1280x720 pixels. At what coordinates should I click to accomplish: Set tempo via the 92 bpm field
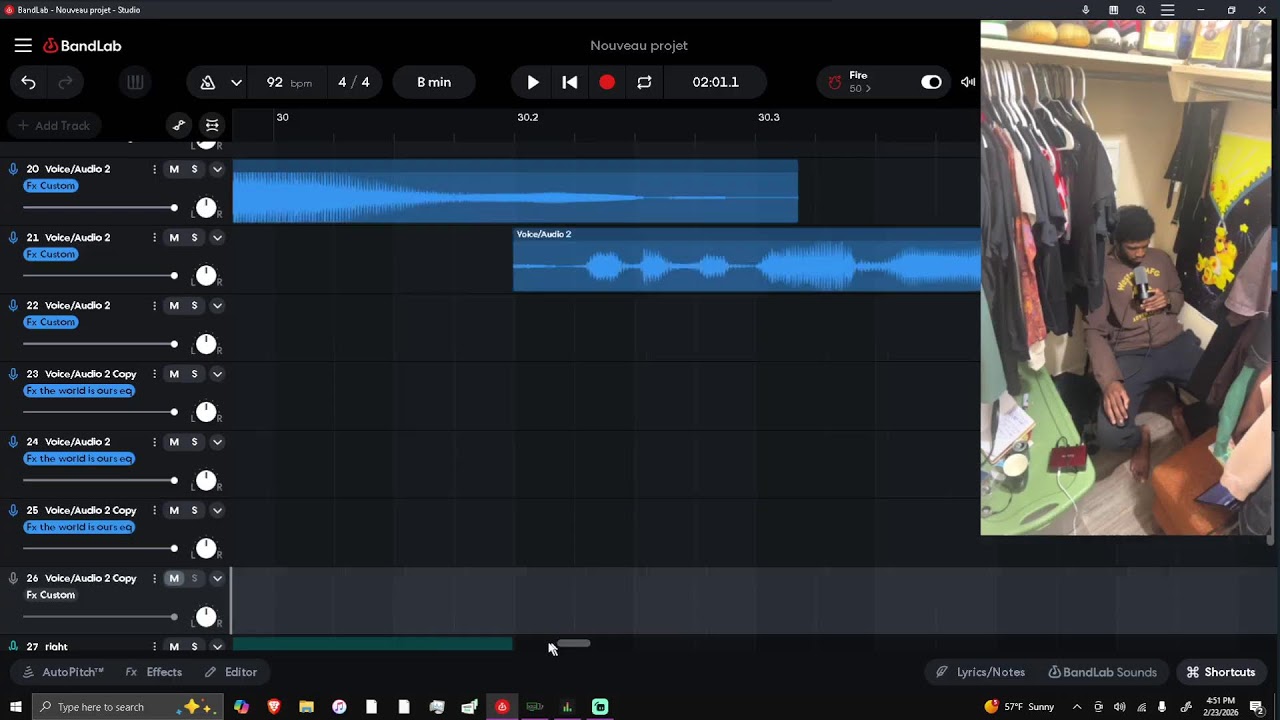click(x=289, y=82)
